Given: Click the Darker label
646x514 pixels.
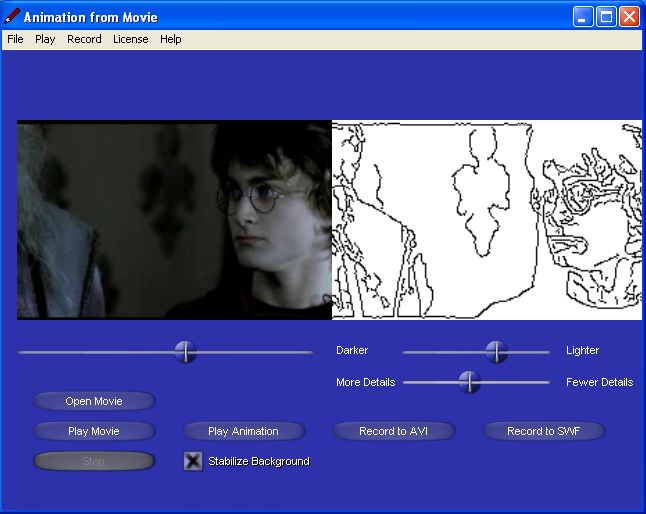Looking at the screenshot, I should coord(352,350).
